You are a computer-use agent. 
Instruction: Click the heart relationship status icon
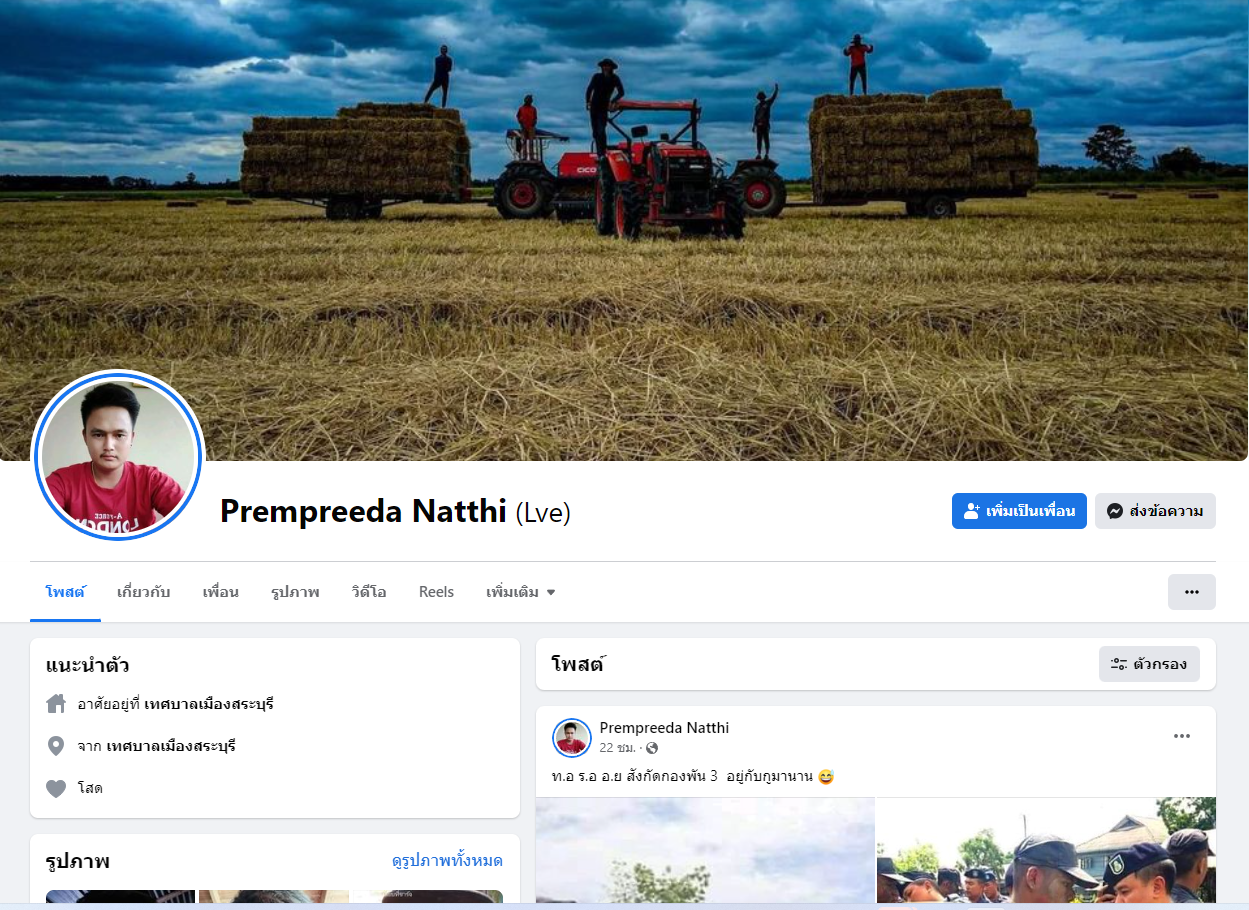coord(56,788)
